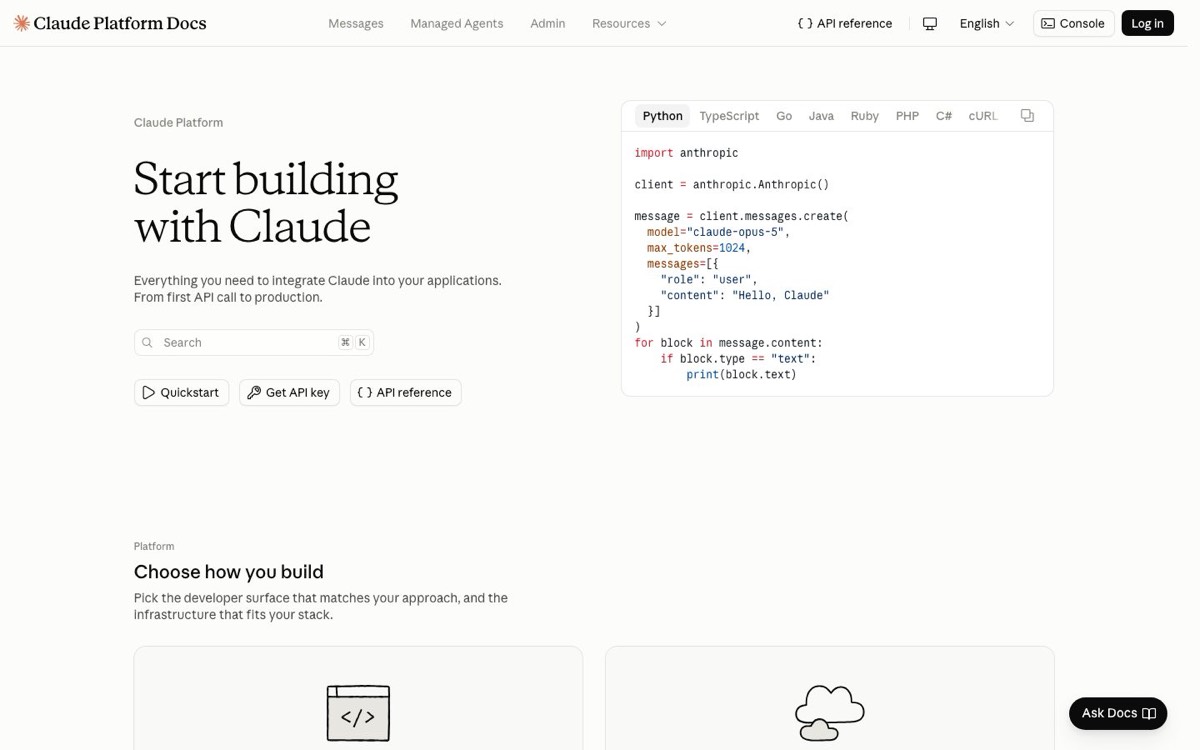This screenshot has width=1200, height=750.
Task: Click the Resources chevron arrow
Action: click(661, 23)
